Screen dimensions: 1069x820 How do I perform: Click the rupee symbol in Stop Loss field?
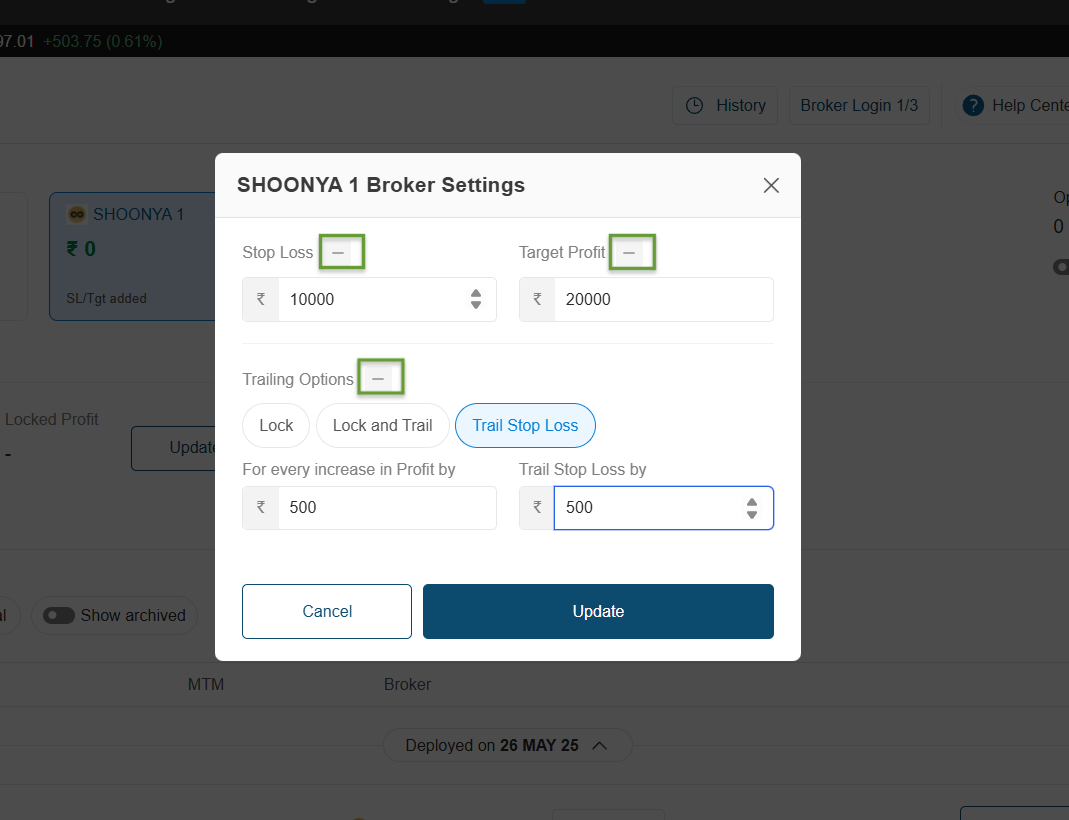[x=261, y=299]
